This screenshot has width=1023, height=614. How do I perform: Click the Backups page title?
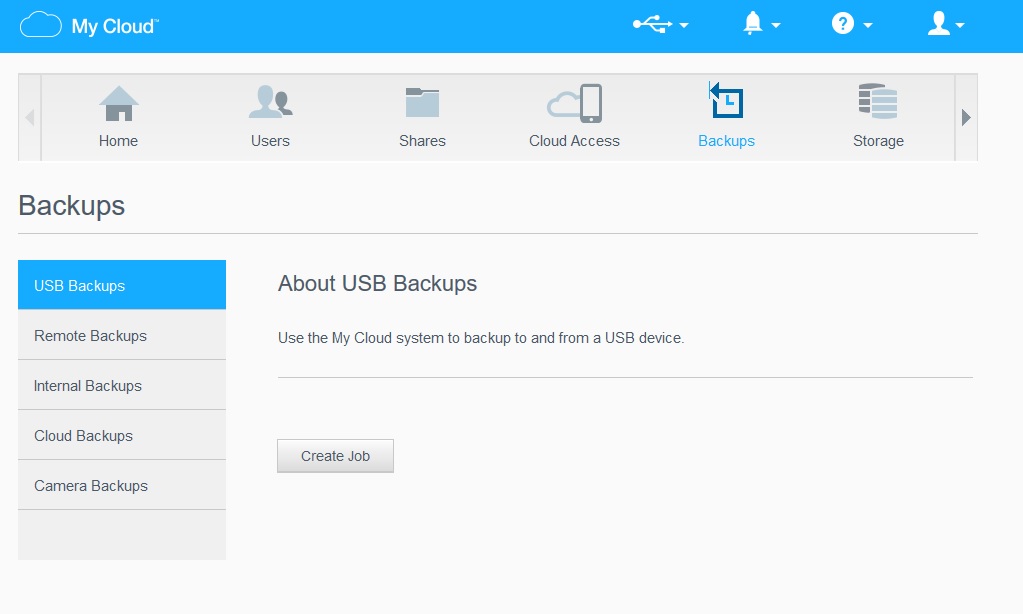click(x=72, y=206)
